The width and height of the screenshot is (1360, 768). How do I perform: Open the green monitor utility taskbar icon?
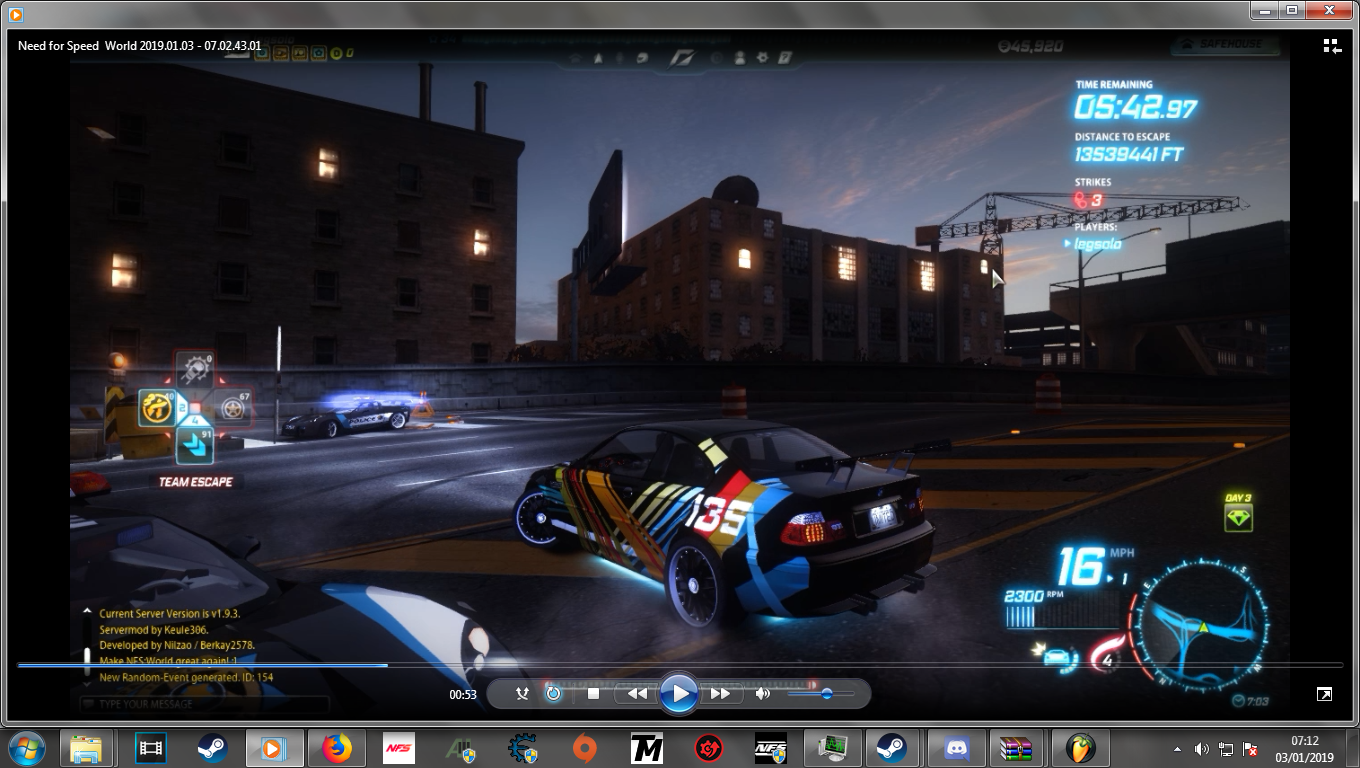click(833, 748)
